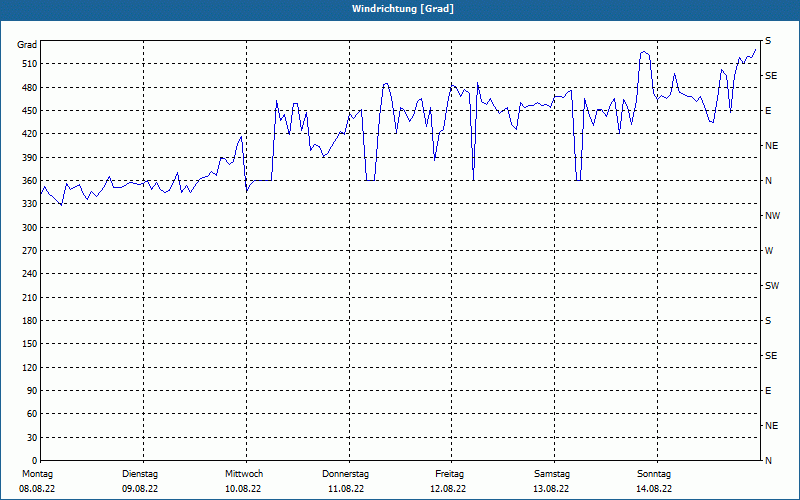Image resolution: width=800 pixels, height=500 pixels.
Task: Select the 60 y-axis value
Action: pyautogui.click(x=31, y=413)
